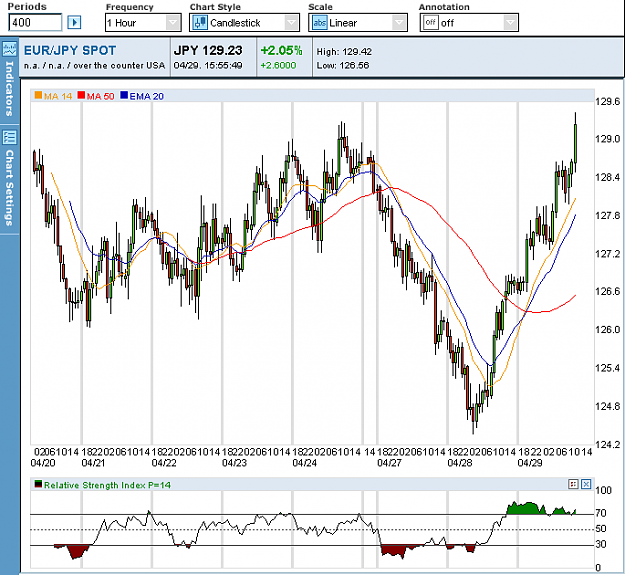The height and width of the screenshot is (575, 625).
Task: Click the abc icon in Scale box
Action: pos(319,23)
